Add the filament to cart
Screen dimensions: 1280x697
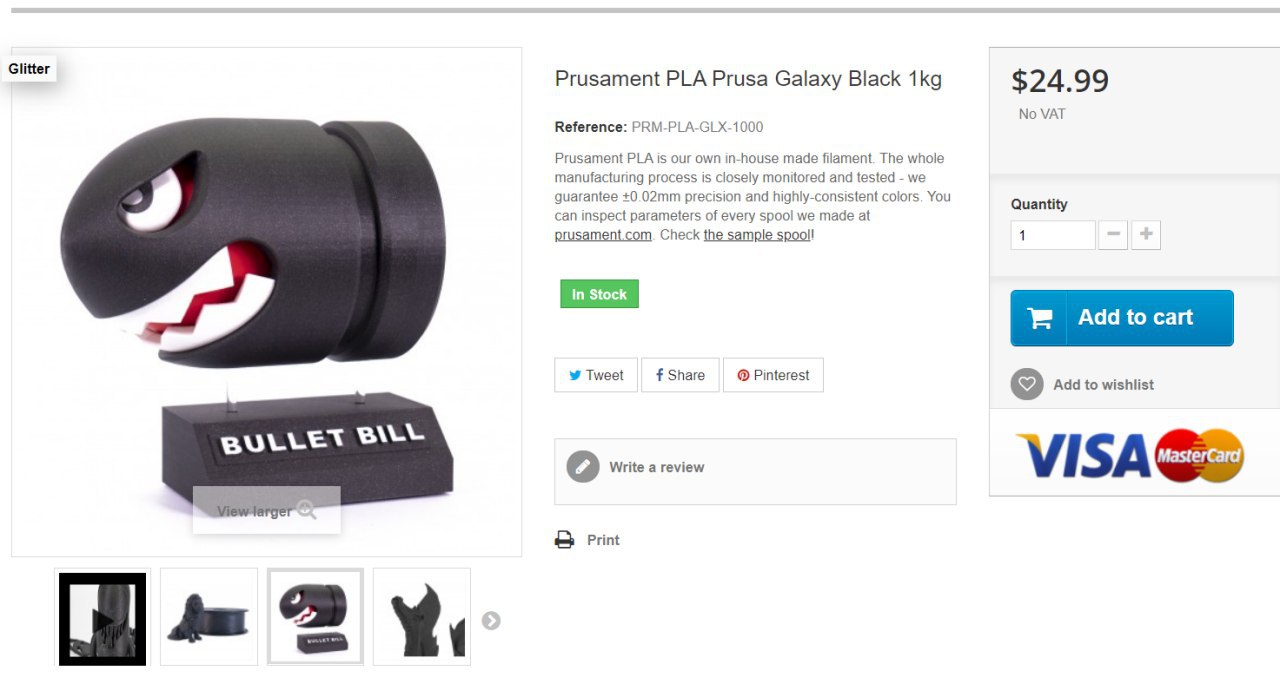point(1122,318)
